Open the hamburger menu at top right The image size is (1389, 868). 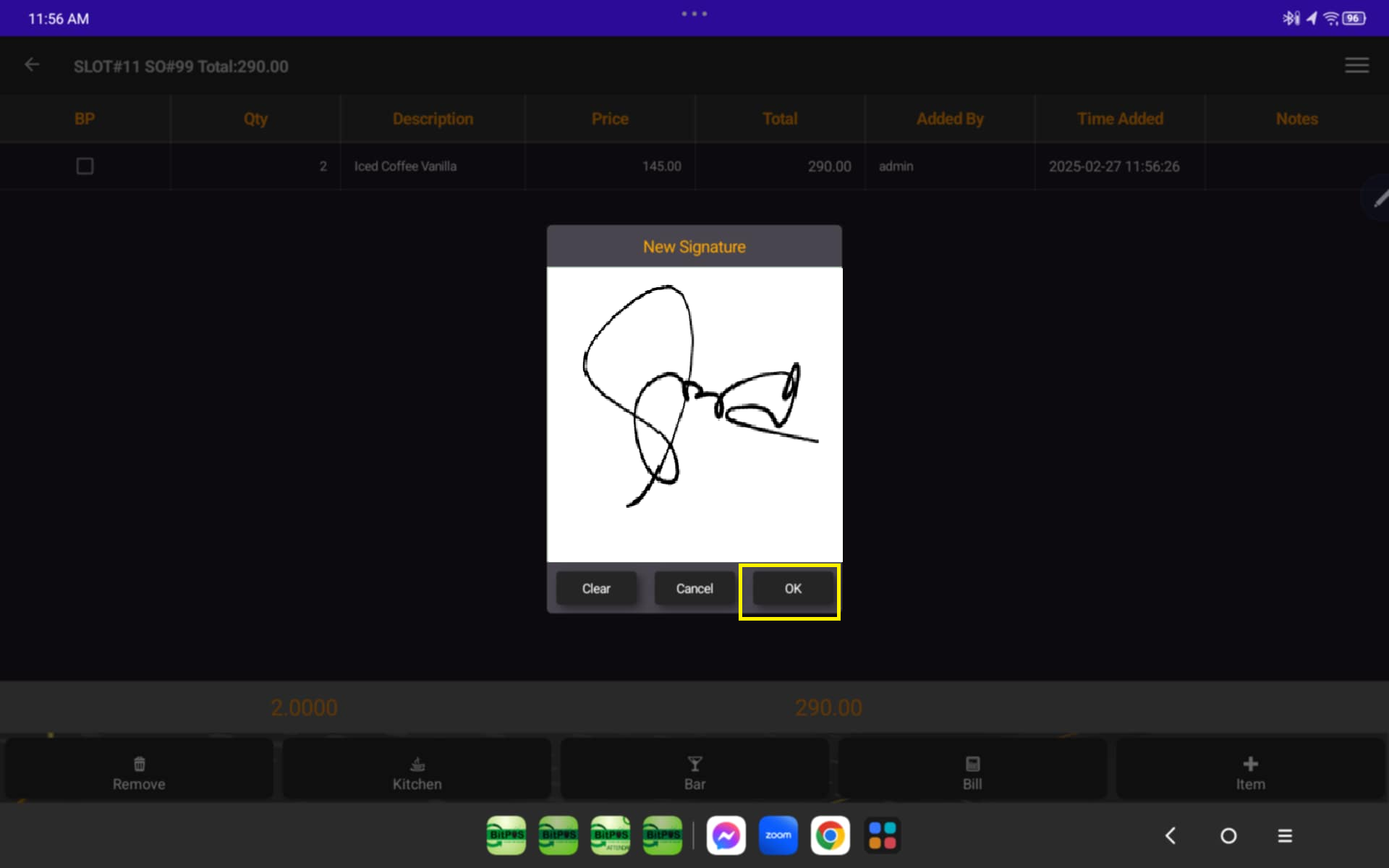pos(1356,65)
